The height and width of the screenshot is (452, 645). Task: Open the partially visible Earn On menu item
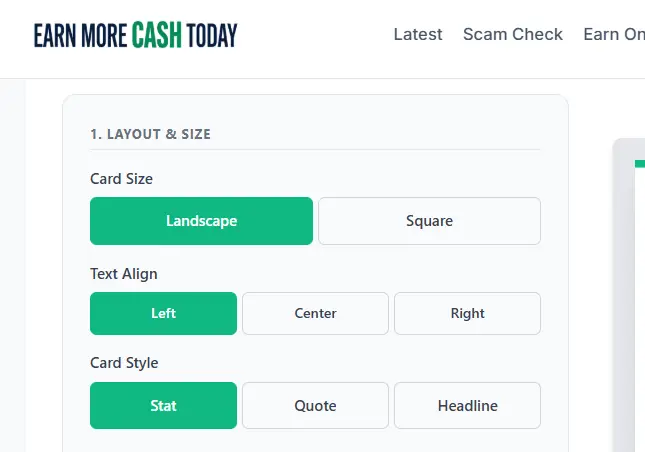point(614,34)
